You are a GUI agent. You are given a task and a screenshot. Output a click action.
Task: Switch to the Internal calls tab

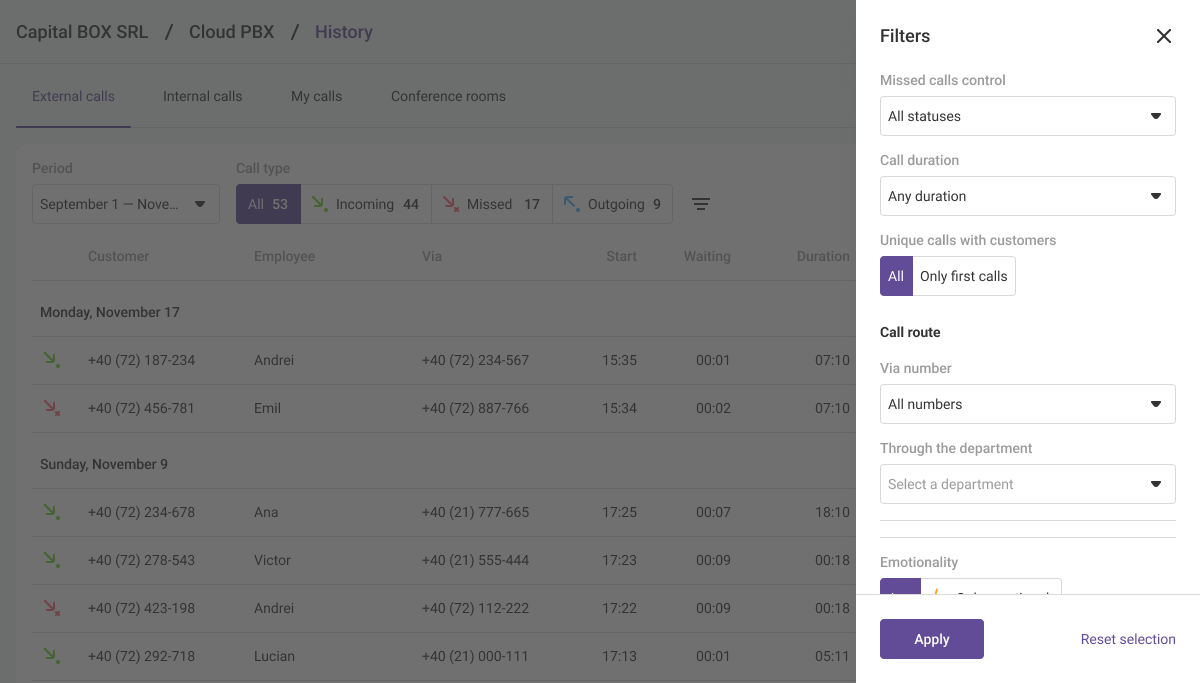tap(202, 97)
